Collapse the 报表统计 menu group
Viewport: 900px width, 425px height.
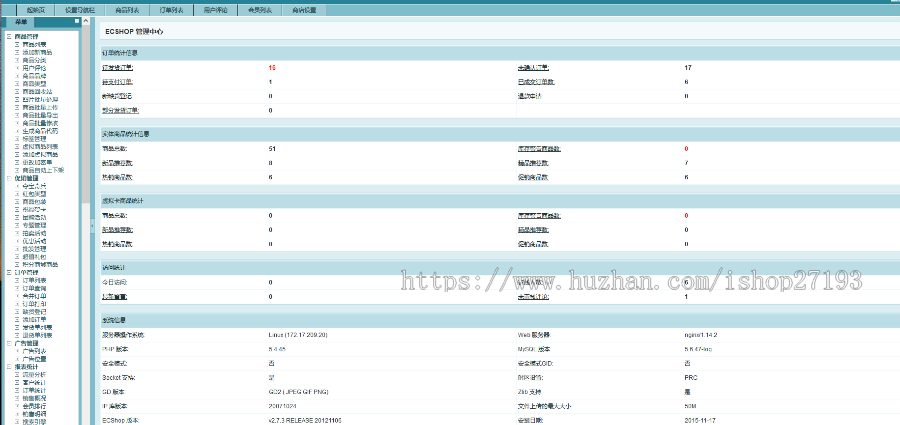[x=9, y=366]
